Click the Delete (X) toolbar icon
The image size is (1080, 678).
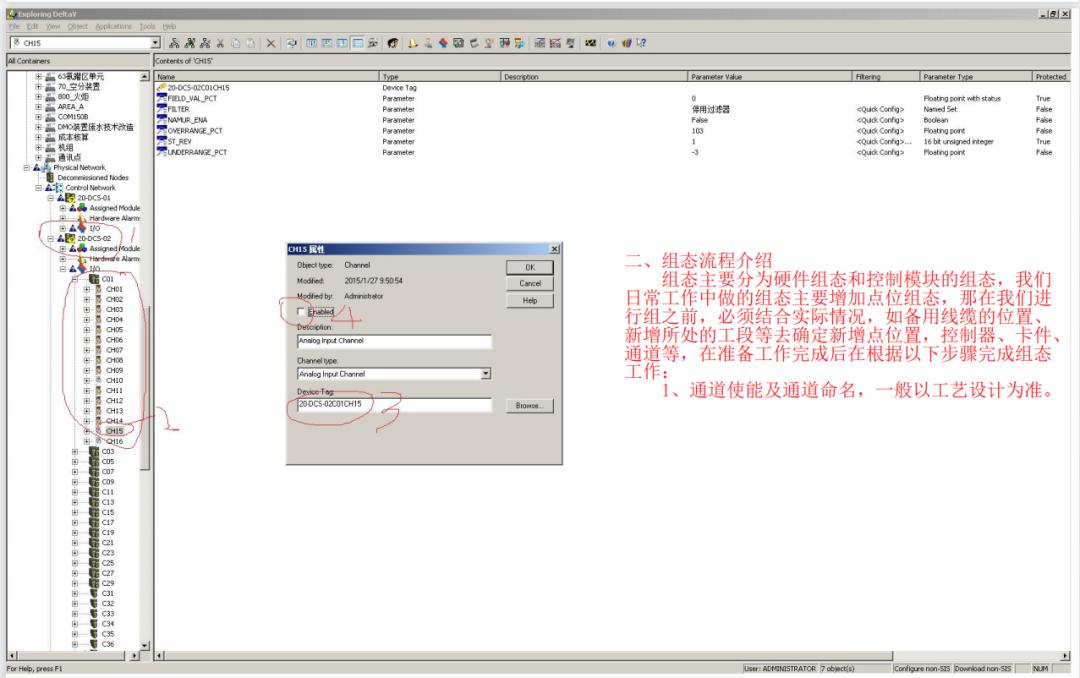click(271, 44)
